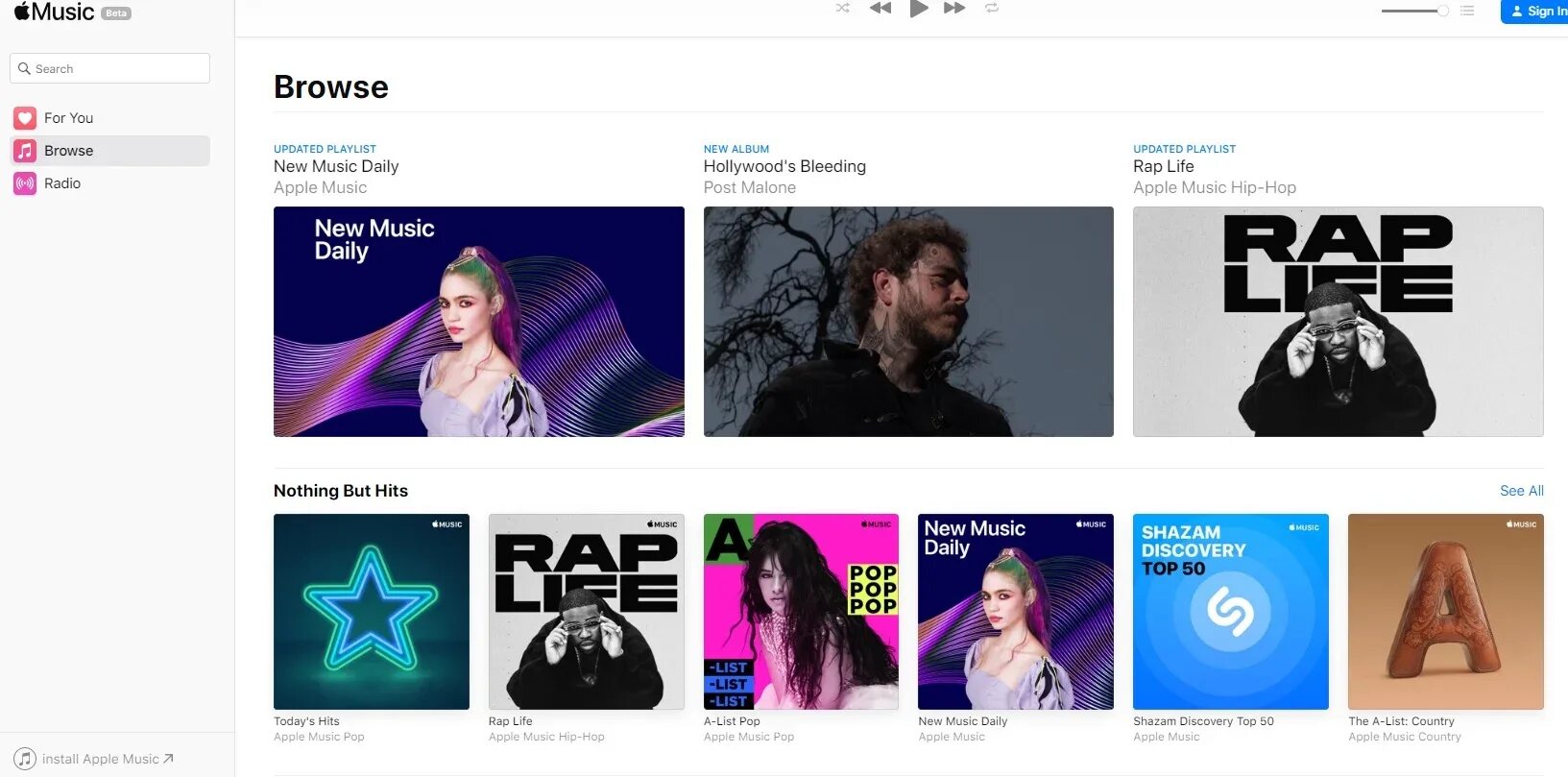Open the playing next queue list icon
Image resolution: width=1568 pixels, height=777 pixels.
point(1467,11)
